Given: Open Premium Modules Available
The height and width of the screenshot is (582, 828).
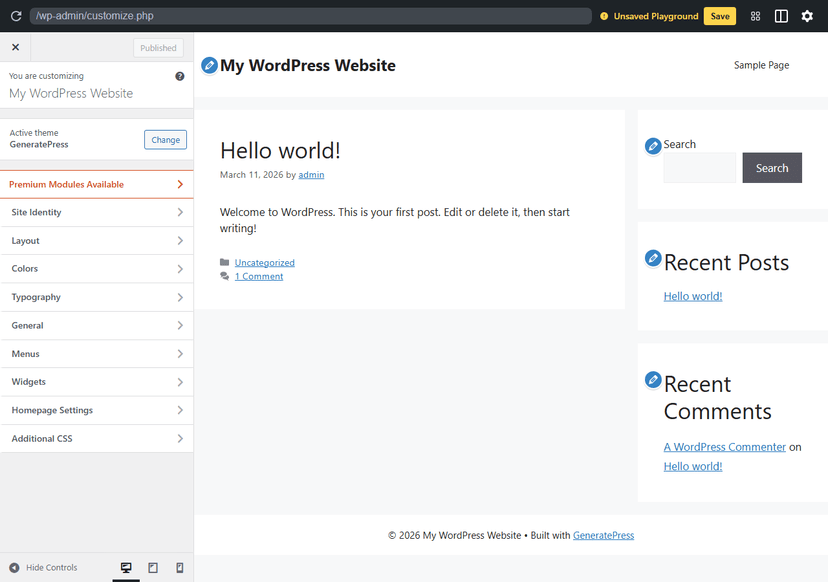Looking at the screenshot, I should pos(97,184).
